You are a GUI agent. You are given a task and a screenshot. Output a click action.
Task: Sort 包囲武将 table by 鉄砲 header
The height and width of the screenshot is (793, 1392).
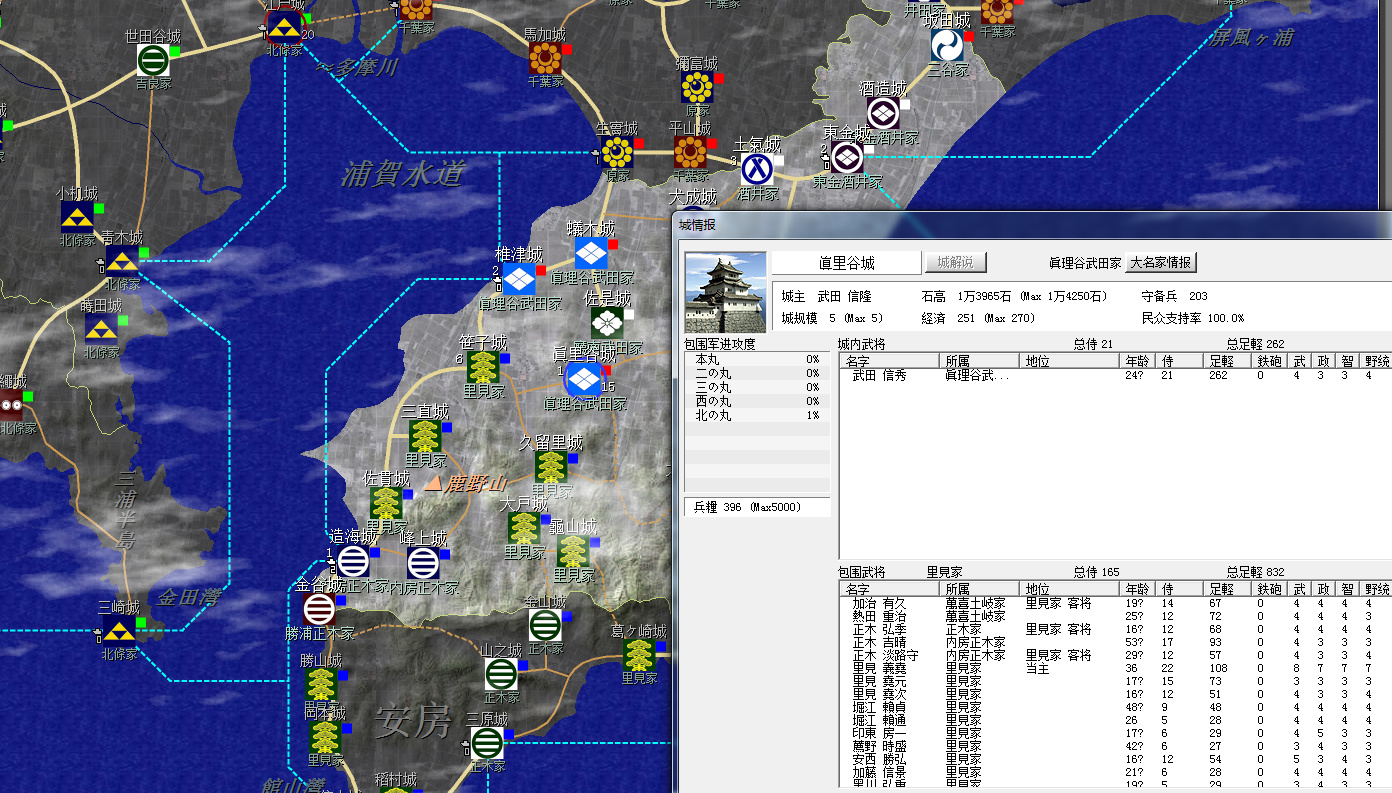tap(1268, 590)
